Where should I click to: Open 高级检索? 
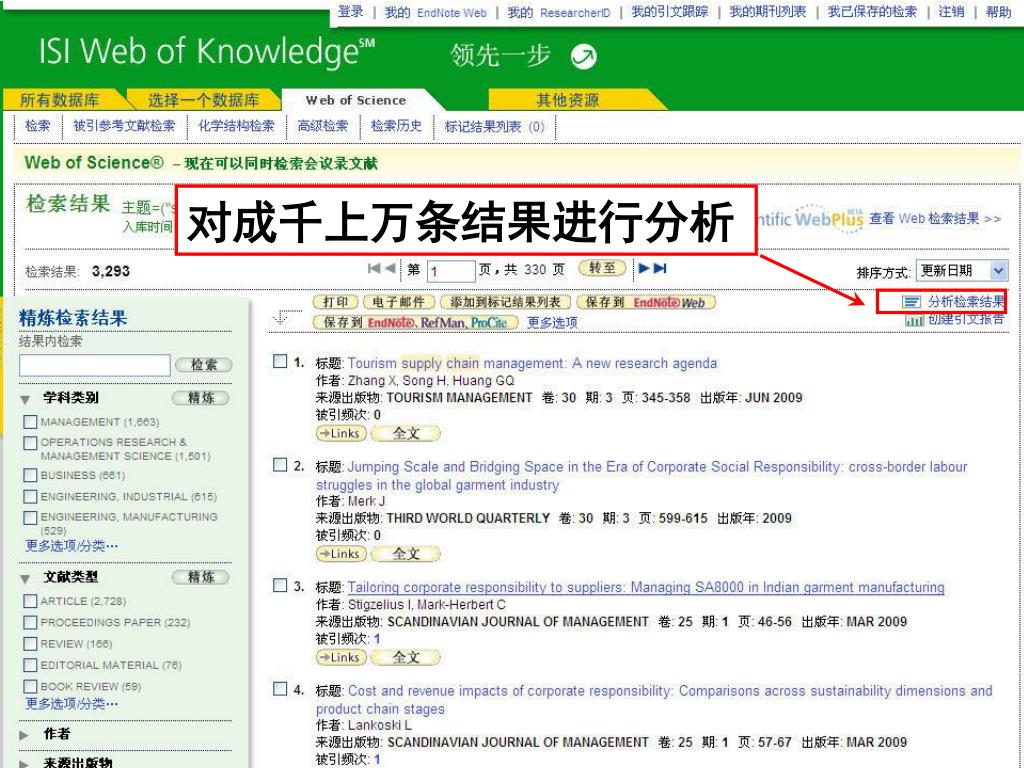click(323, 126)
